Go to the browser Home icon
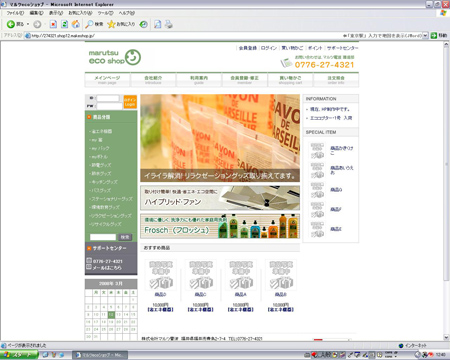Image resolution: width=450 pixels, height=360 pixels. 76,24
